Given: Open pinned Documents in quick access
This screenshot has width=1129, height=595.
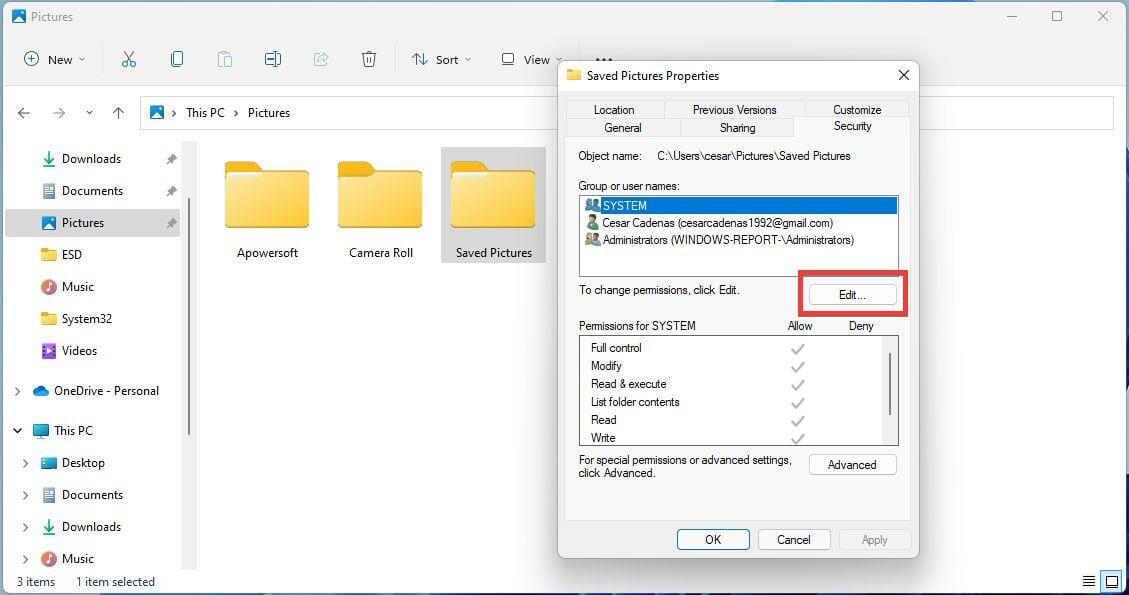Looking at the screenshot, I should tap(92, 191).
